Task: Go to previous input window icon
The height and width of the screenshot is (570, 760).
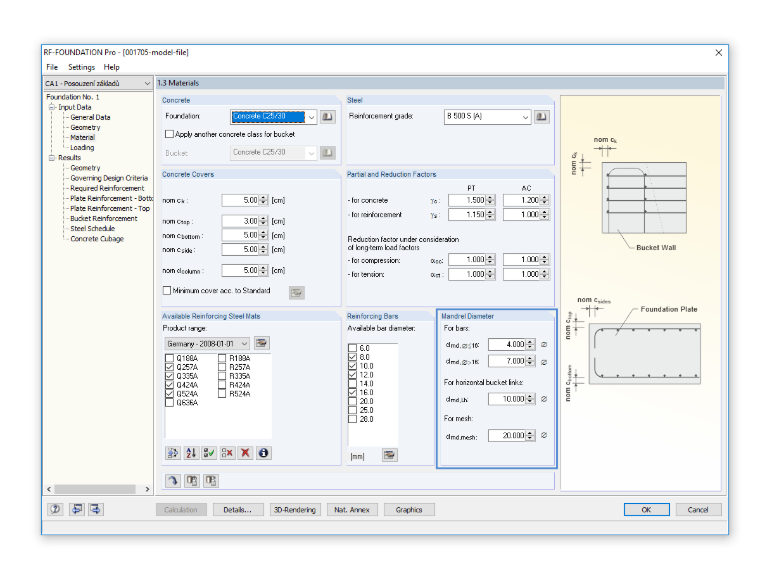Action: [77, 509]
